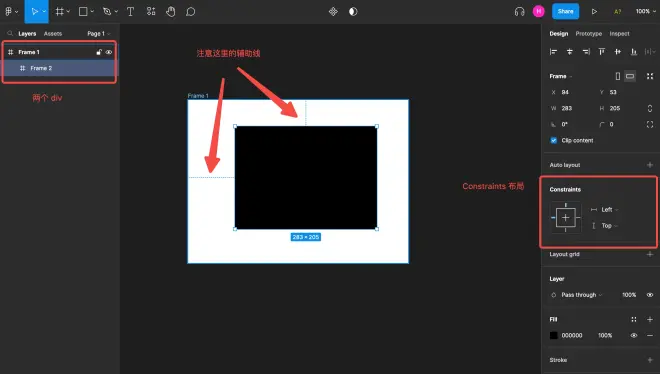This screenshot has height=374, width=660.
Task: Switch to the Inspect tab
Action: coord(619,34)
